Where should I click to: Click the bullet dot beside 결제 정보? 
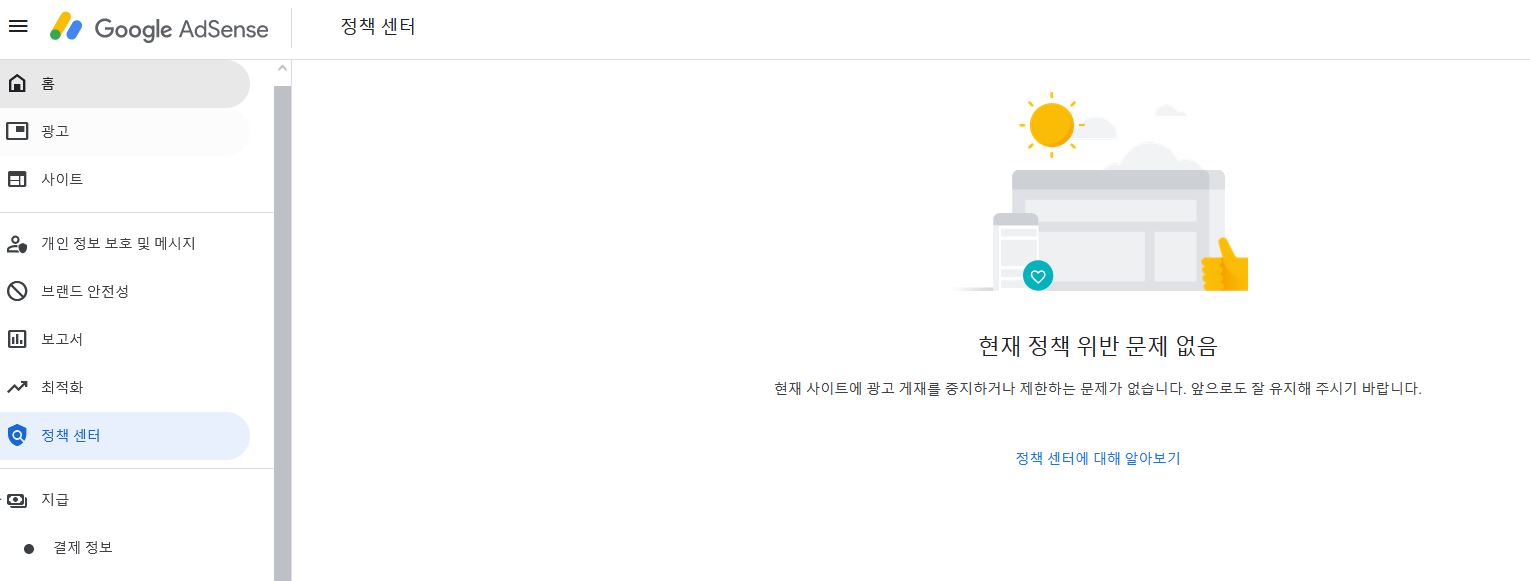29,548
